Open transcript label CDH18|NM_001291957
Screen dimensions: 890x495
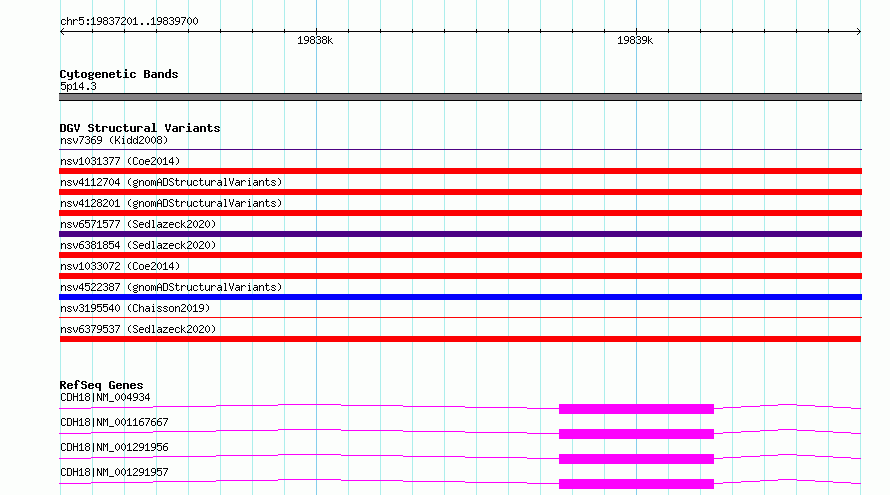coord(114,472)
